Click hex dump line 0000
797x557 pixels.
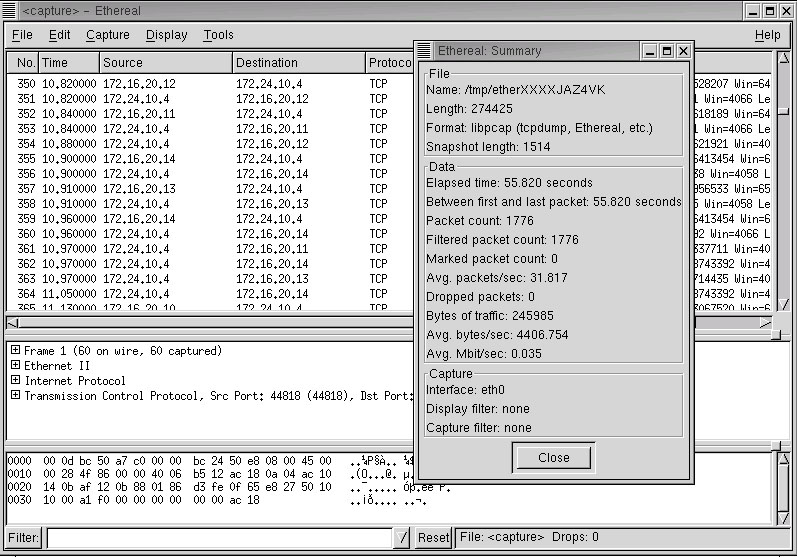point(210,461)
